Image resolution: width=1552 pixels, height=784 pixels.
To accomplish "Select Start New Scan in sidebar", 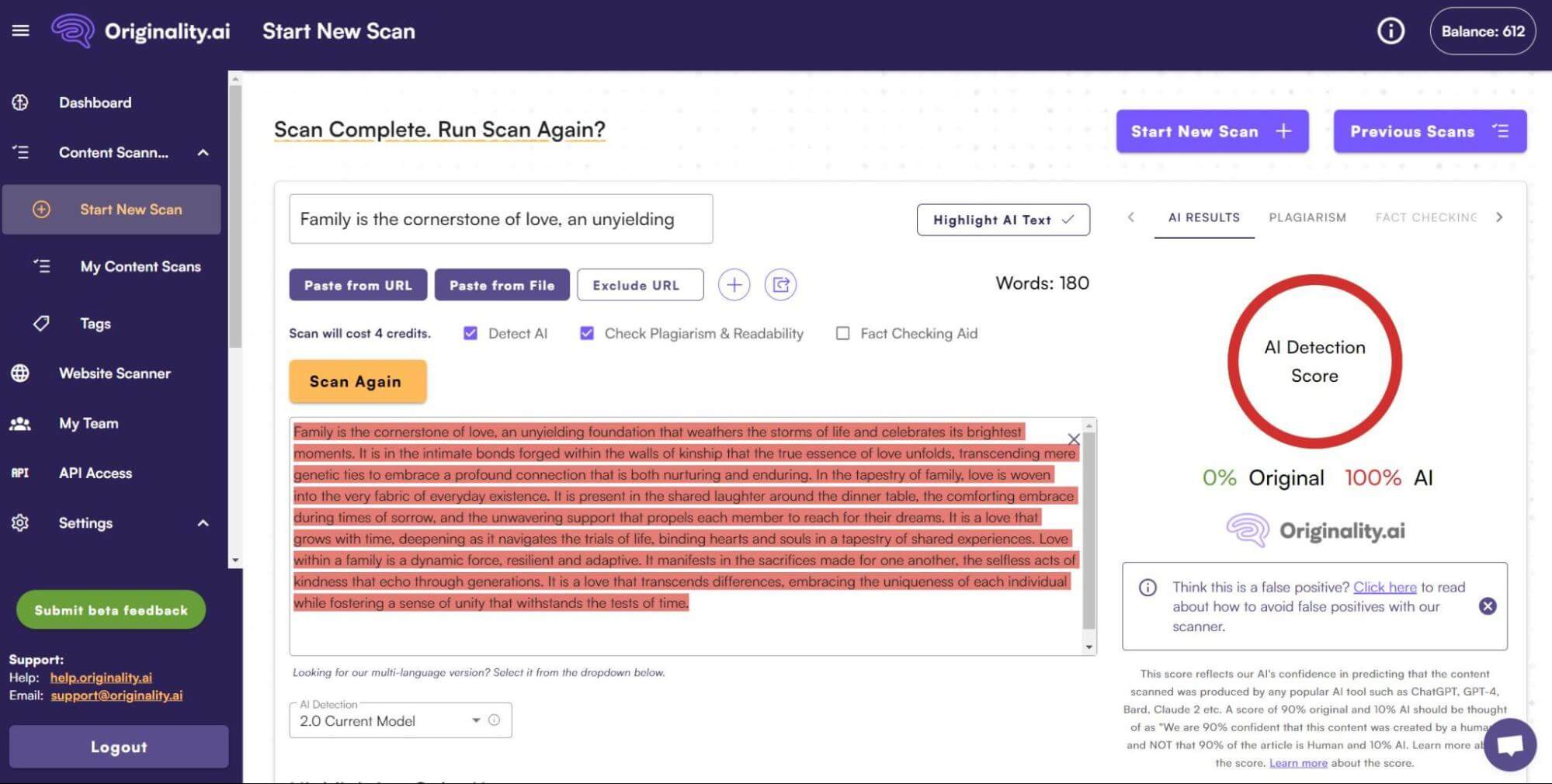I will (x=112, y=210).
